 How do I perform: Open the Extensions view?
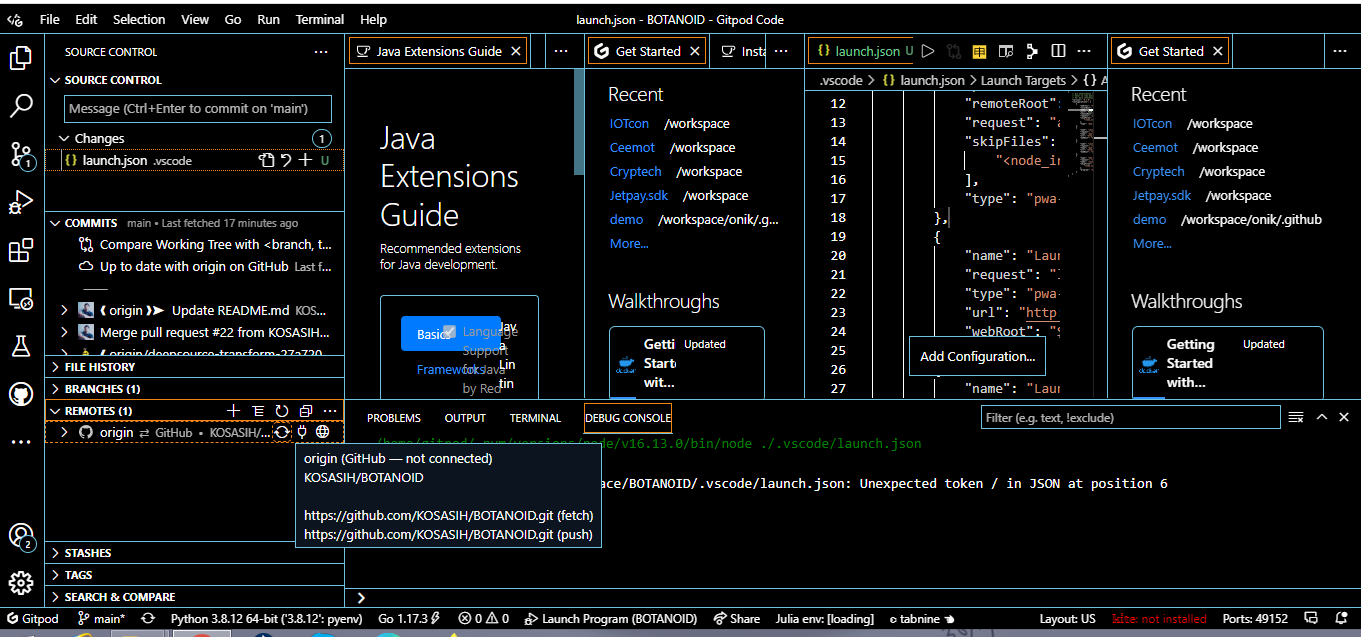point(21,251)
